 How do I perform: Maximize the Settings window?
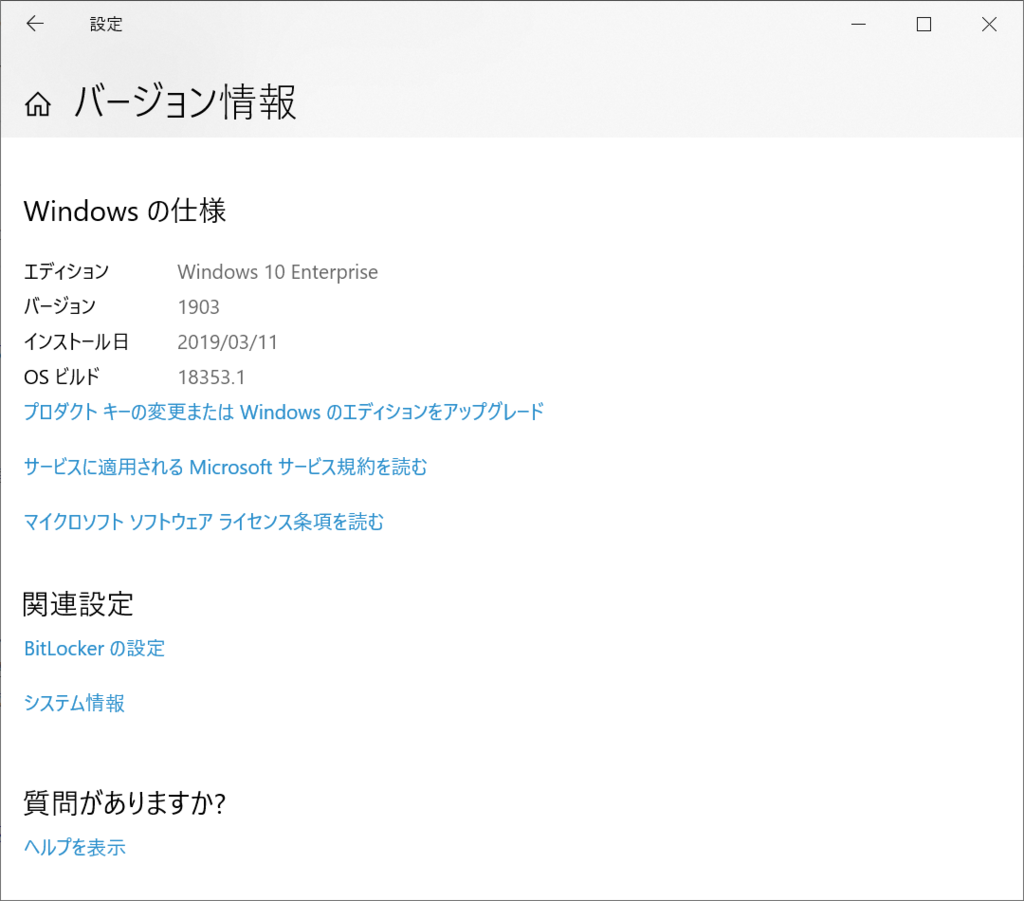pyautogui.click(x=923, y=23)
